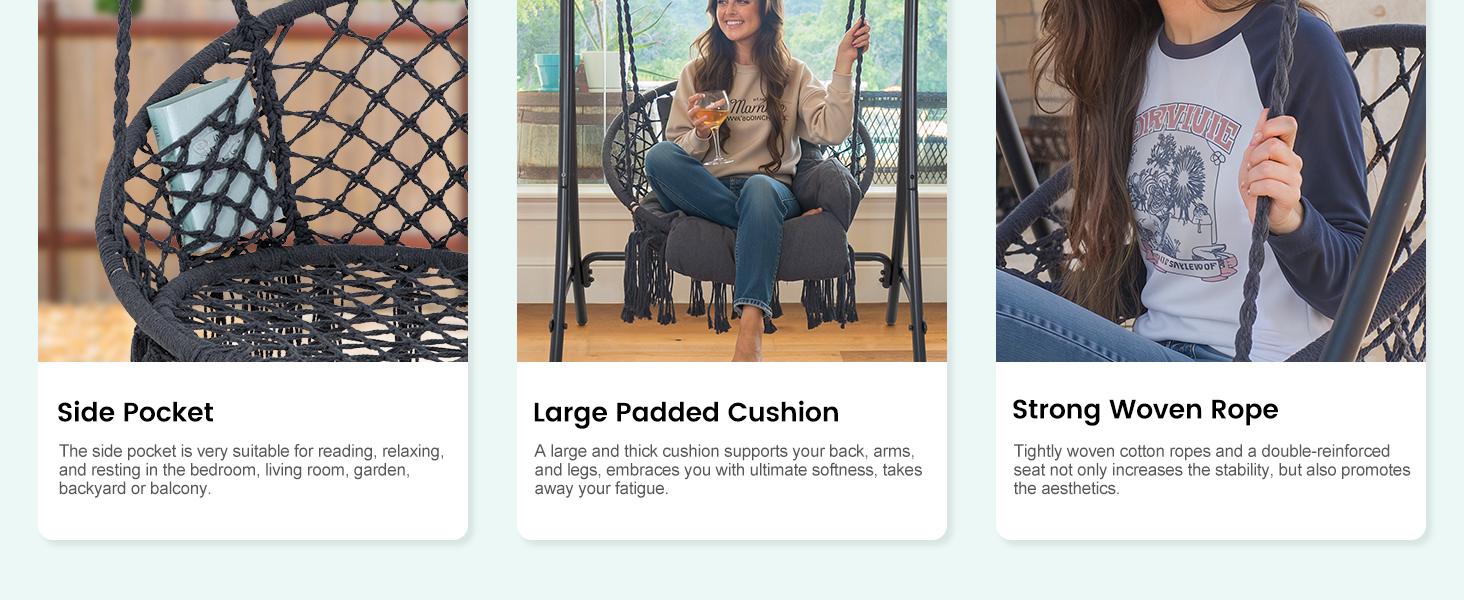Click the Side Pocket product photo
Viewport: 1464px width, 600px height.
(253, 180)
